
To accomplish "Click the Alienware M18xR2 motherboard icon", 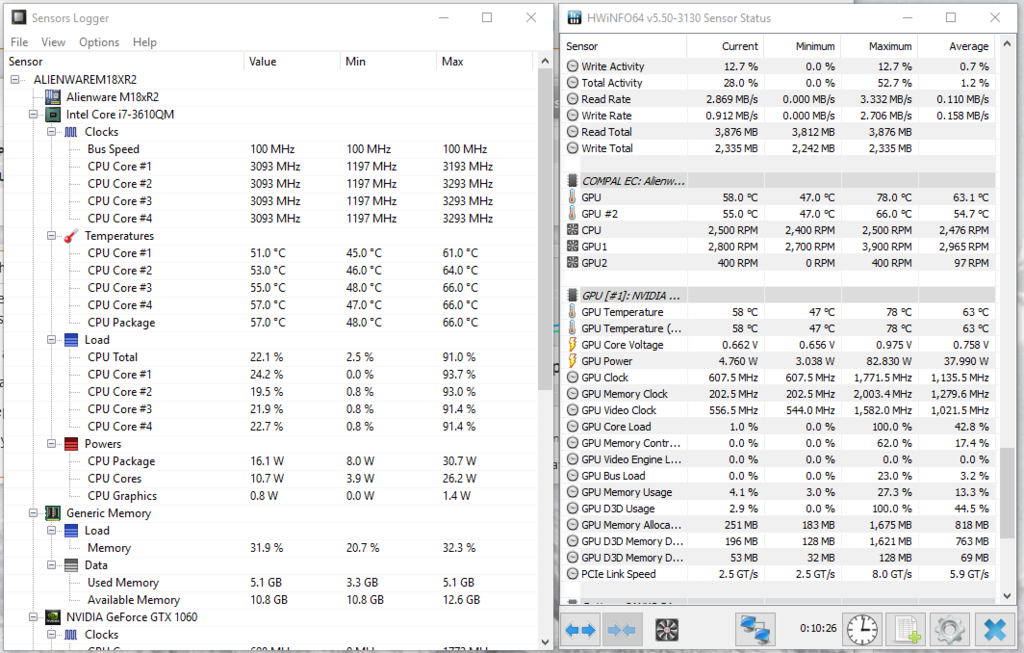I will [53, 97].
